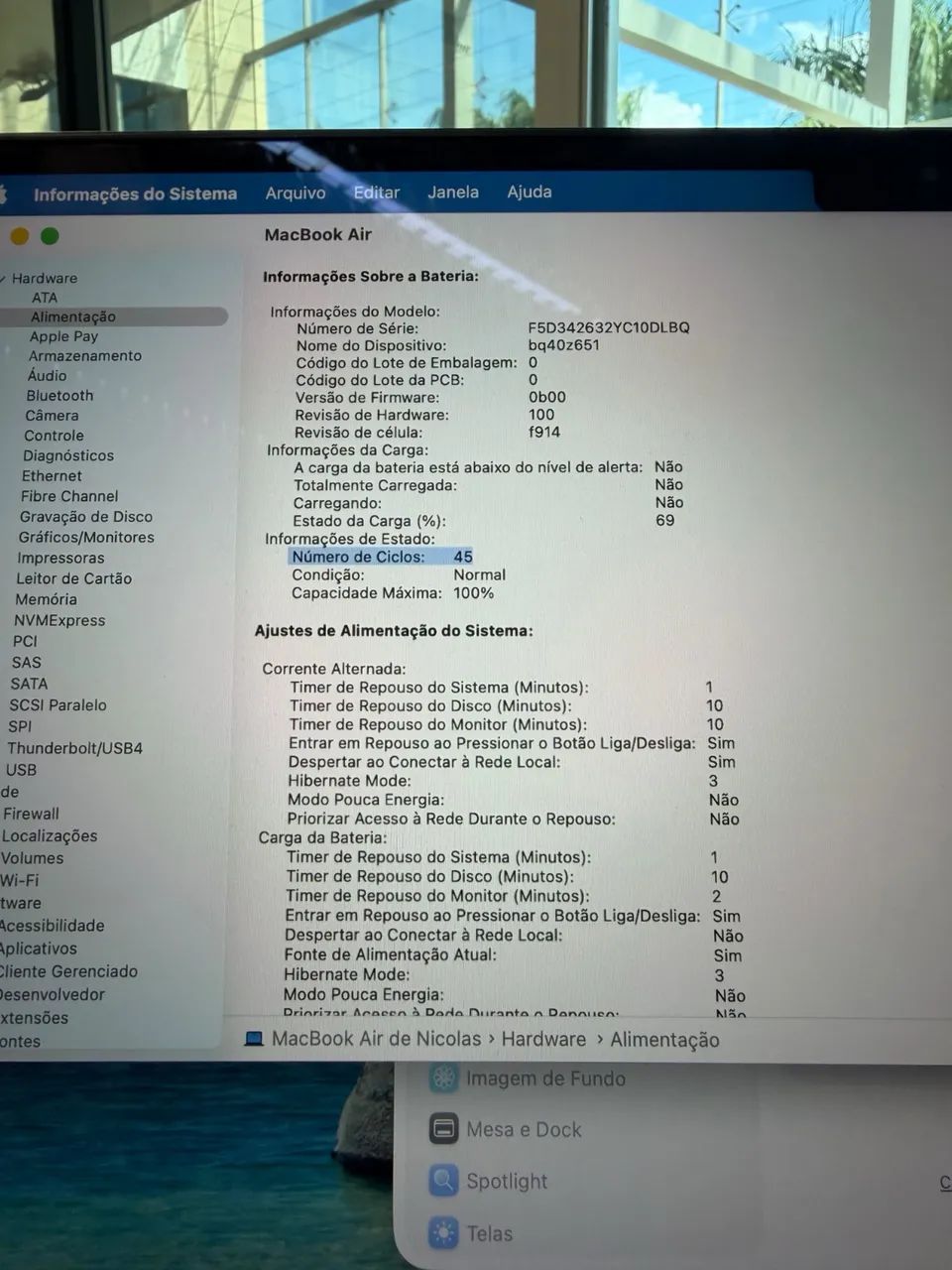Select SAS in the sidebar
The width and height of the screenshot is (952, 1270).
pyautogui.click(x=27, y=663)
